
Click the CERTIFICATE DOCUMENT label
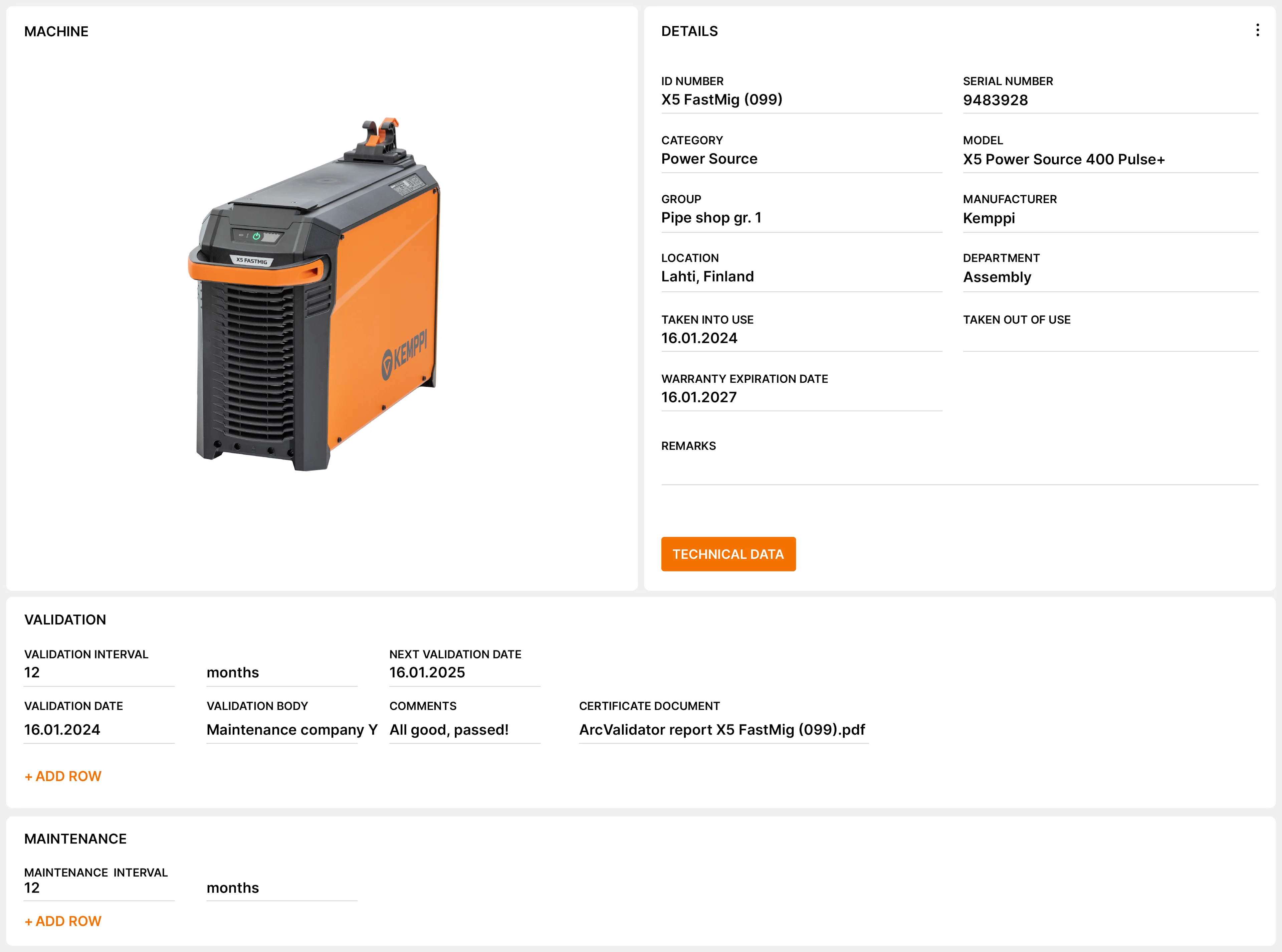pyautogui.click(x=649, y=706)
